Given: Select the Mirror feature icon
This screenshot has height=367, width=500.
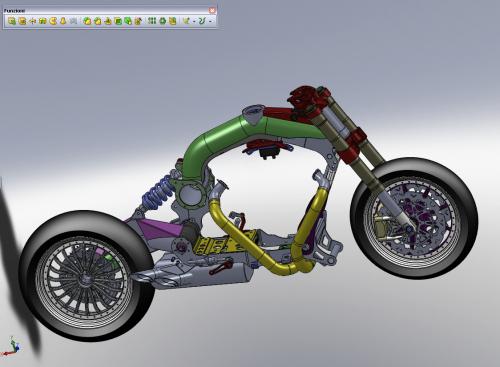Looking at the screenshot, I should (x=172, y=21).
